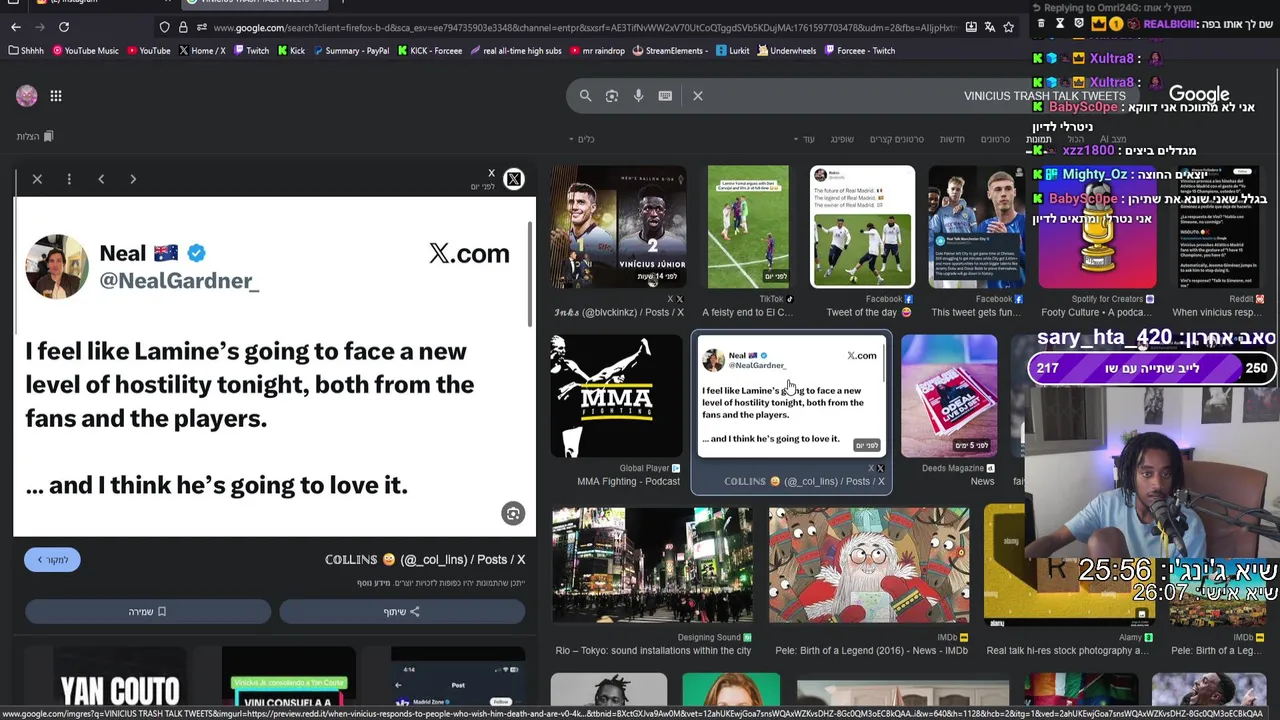Open the StreamElements bookmark
This screenshot has width=1280, height=720.
tap(669, 50)
